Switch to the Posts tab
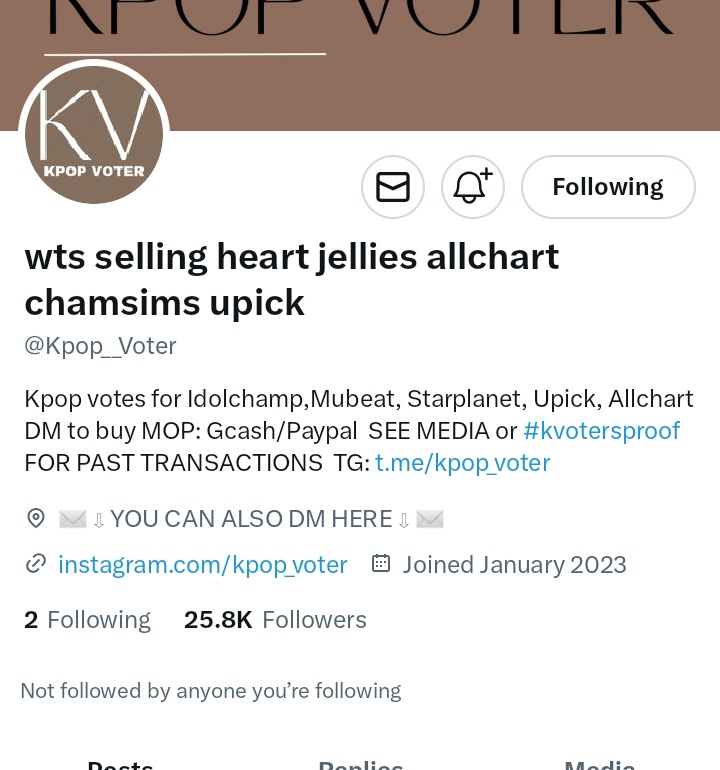 120,764
